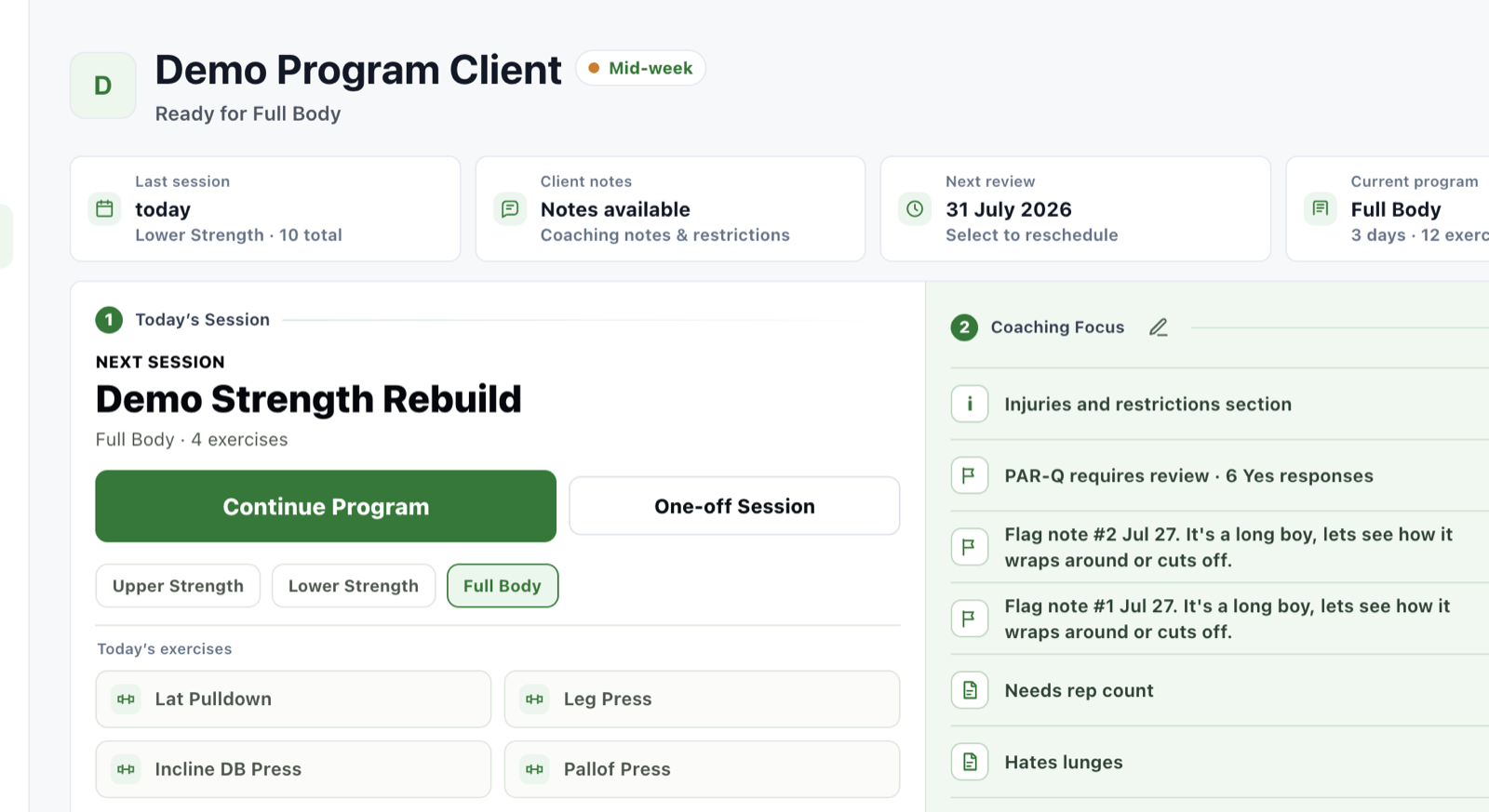The image size is (1489, 812).
Task: Select the Lower Strength day tab
Action: 354,586
